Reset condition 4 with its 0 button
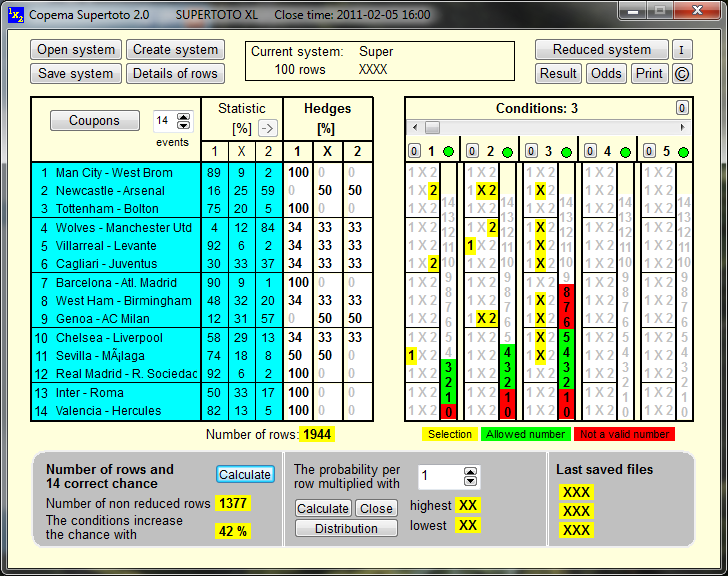728x576 pixels. tap(590, 151)
